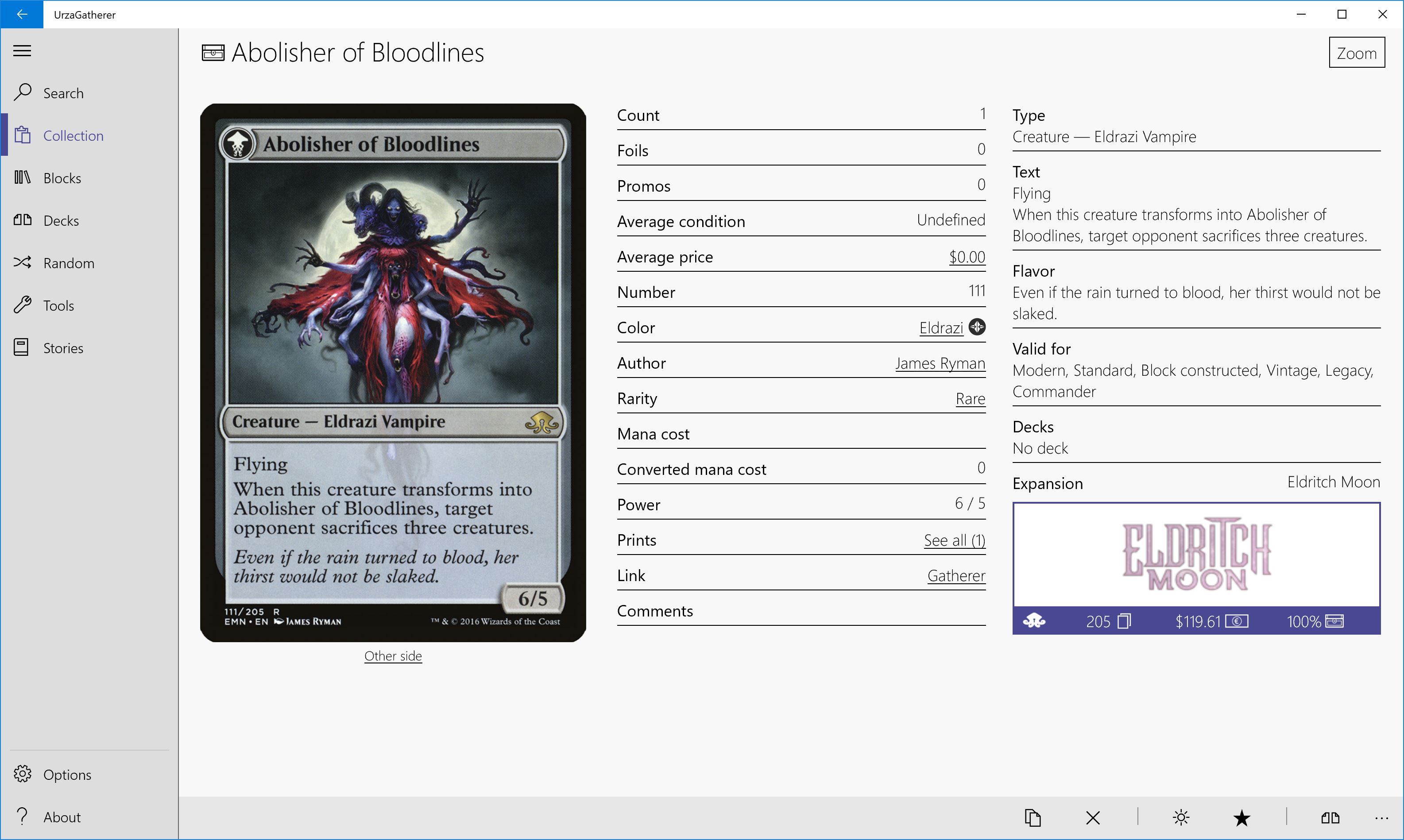Follow the Rare rarity link
The height and width of the screenshot is (840, 1404).
point(971,399)
